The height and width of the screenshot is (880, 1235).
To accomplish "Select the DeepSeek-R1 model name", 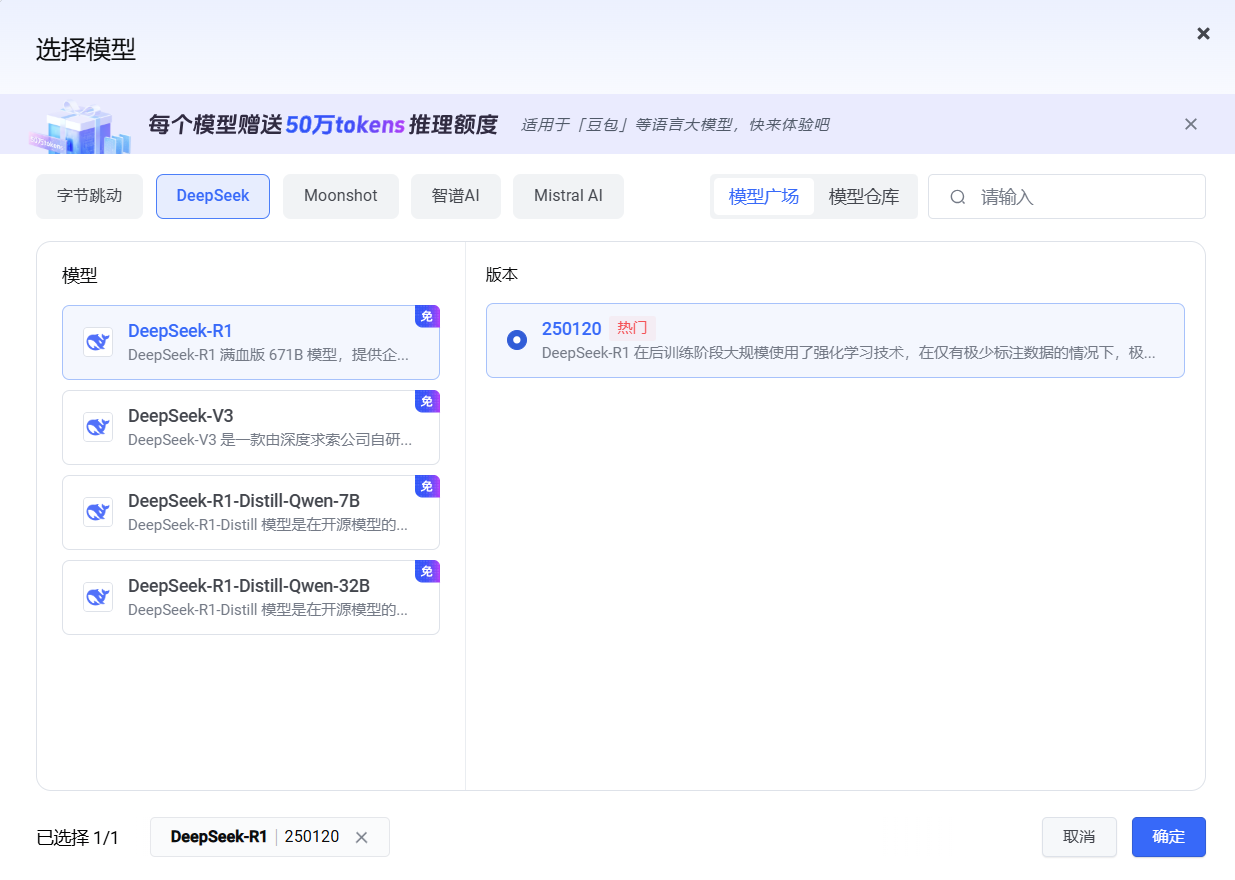I will click(180, 331).
